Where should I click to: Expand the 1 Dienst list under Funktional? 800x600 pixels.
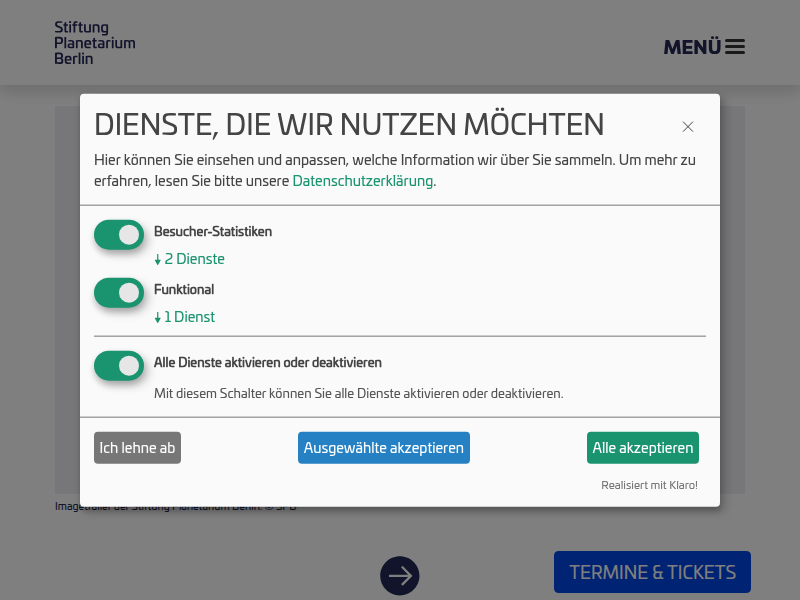click(x=184, y=316)
